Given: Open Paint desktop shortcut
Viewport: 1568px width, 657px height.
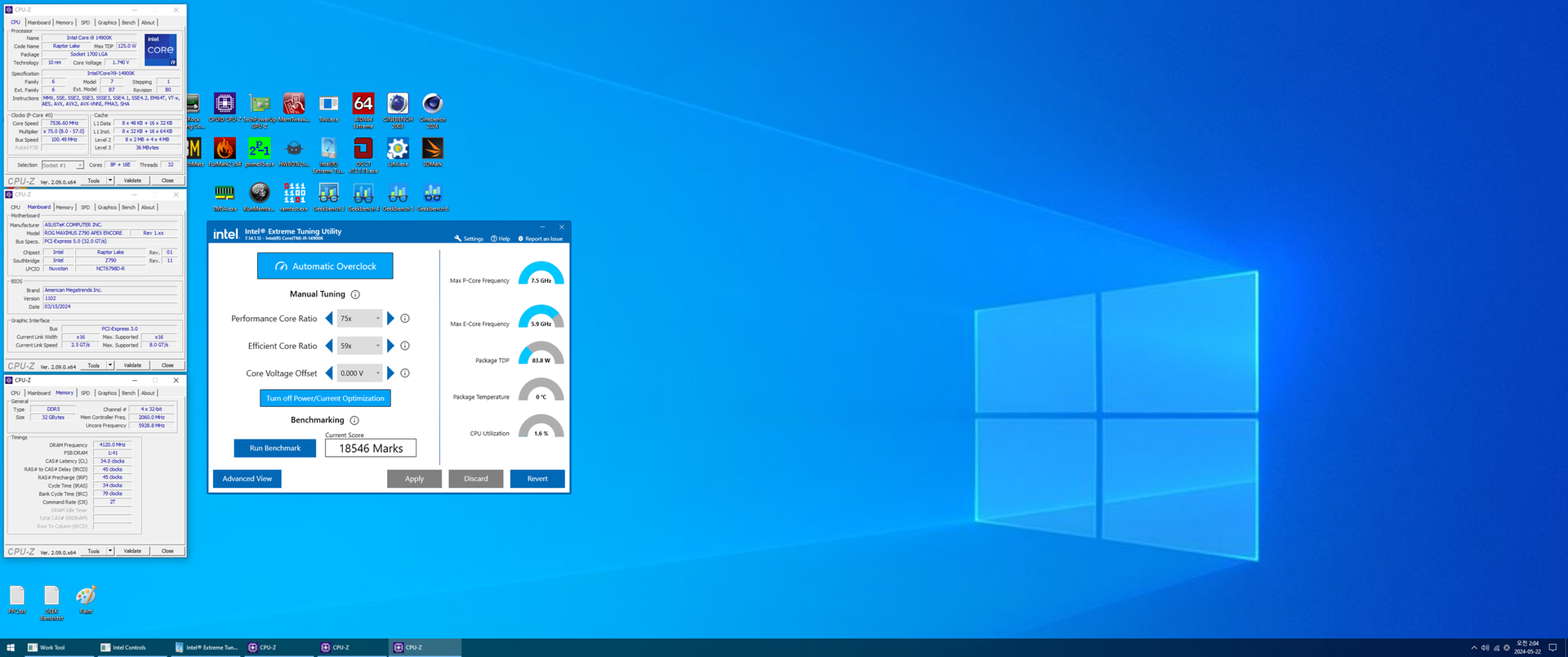Looking at the screenshot, I should [x=86, y=599].
